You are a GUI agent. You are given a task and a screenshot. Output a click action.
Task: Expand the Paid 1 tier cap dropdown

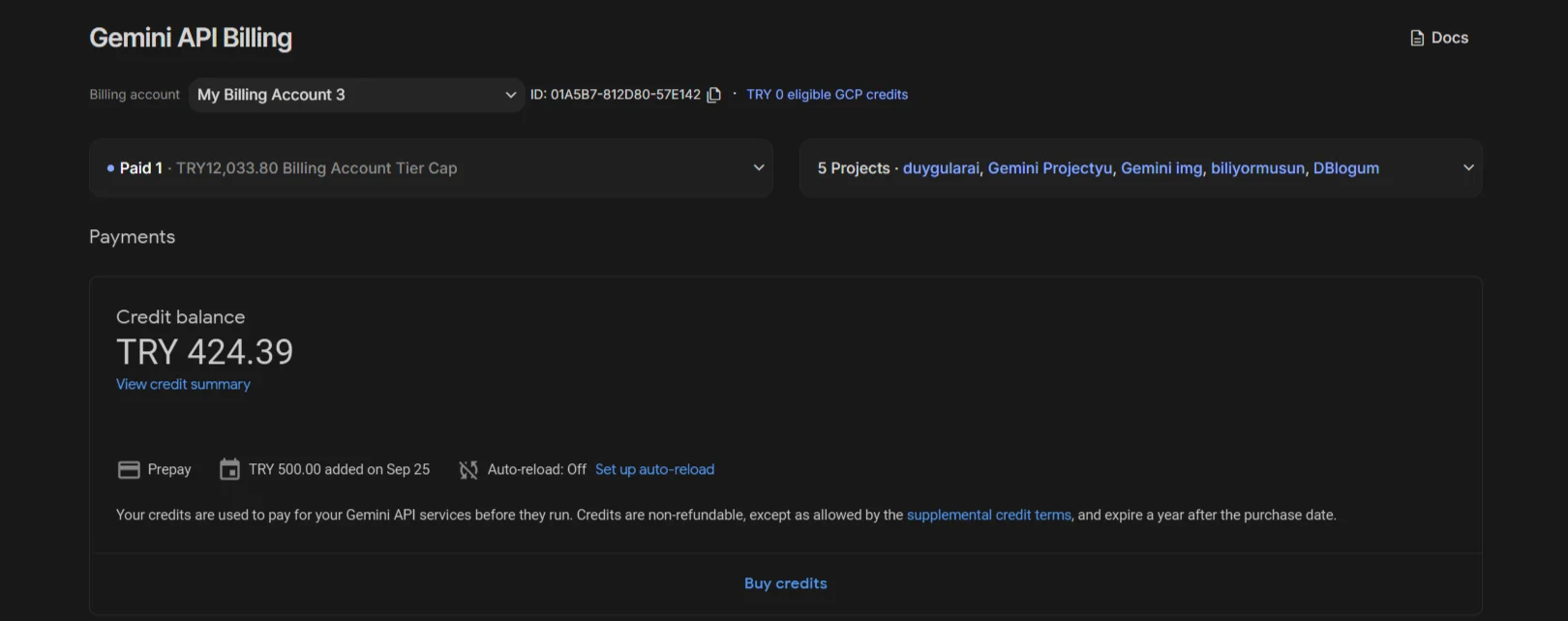431,168
